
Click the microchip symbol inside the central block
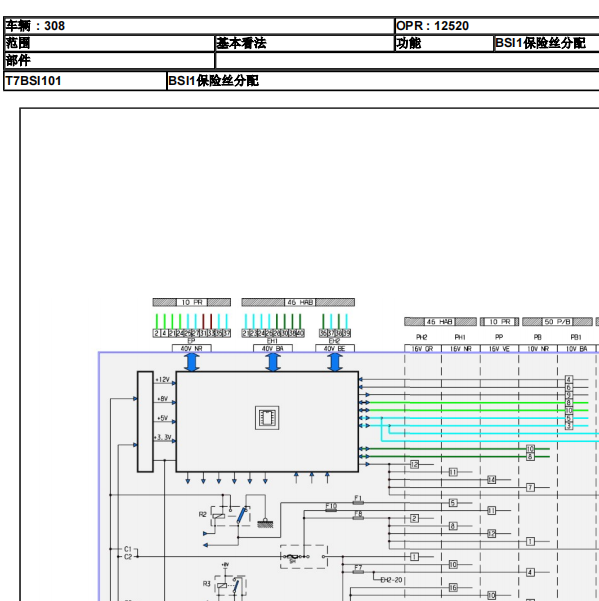pyautogui.click(x=267, y=418)
